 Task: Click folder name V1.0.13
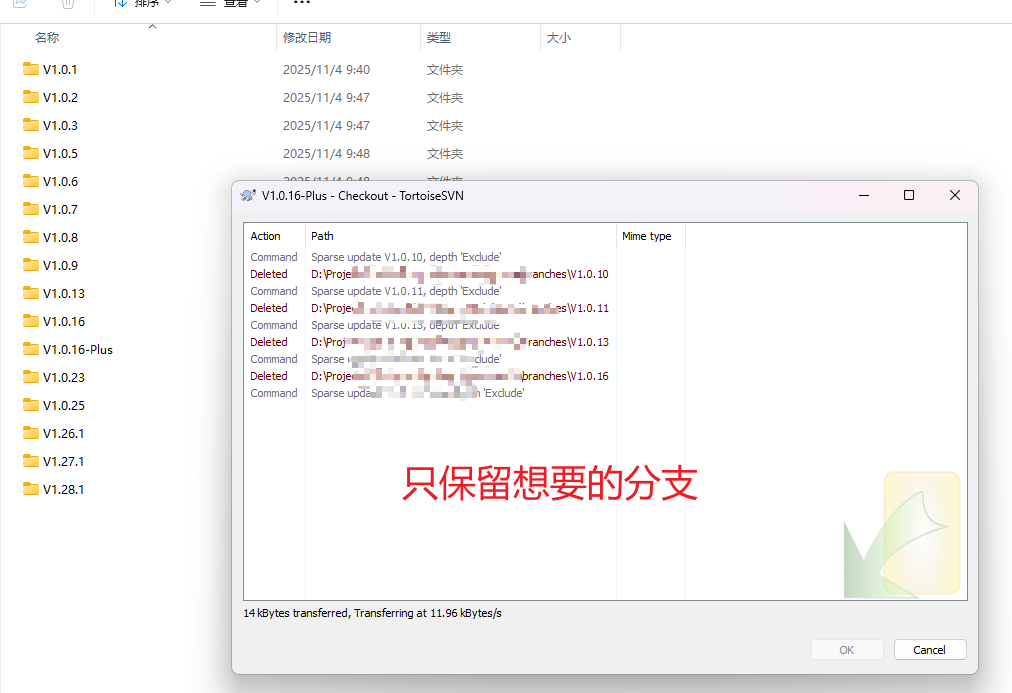[64, 294]
